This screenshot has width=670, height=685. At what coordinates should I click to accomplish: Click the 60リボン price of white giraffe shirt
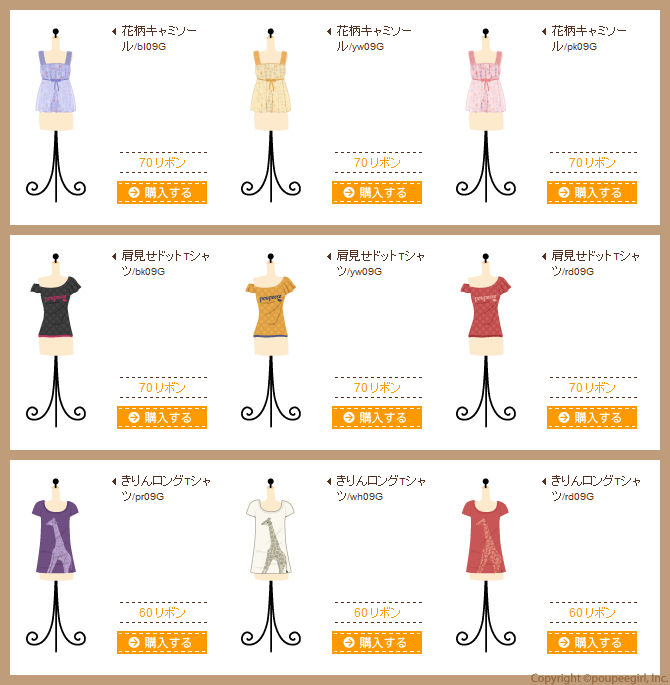click(x=377, y=613)
